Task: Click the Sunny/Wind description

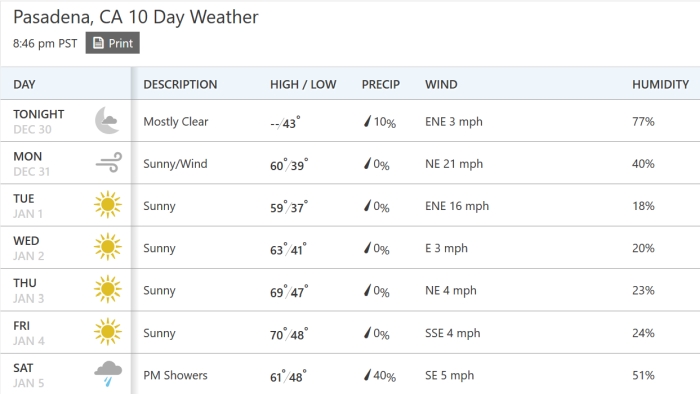Action: [x=175, y=164]
